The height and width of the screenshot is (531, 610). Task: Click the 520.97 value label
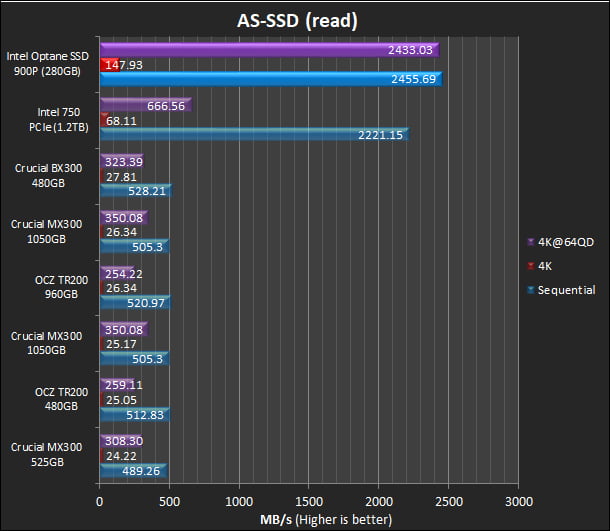pyautogui.click(x=146, y=303)
